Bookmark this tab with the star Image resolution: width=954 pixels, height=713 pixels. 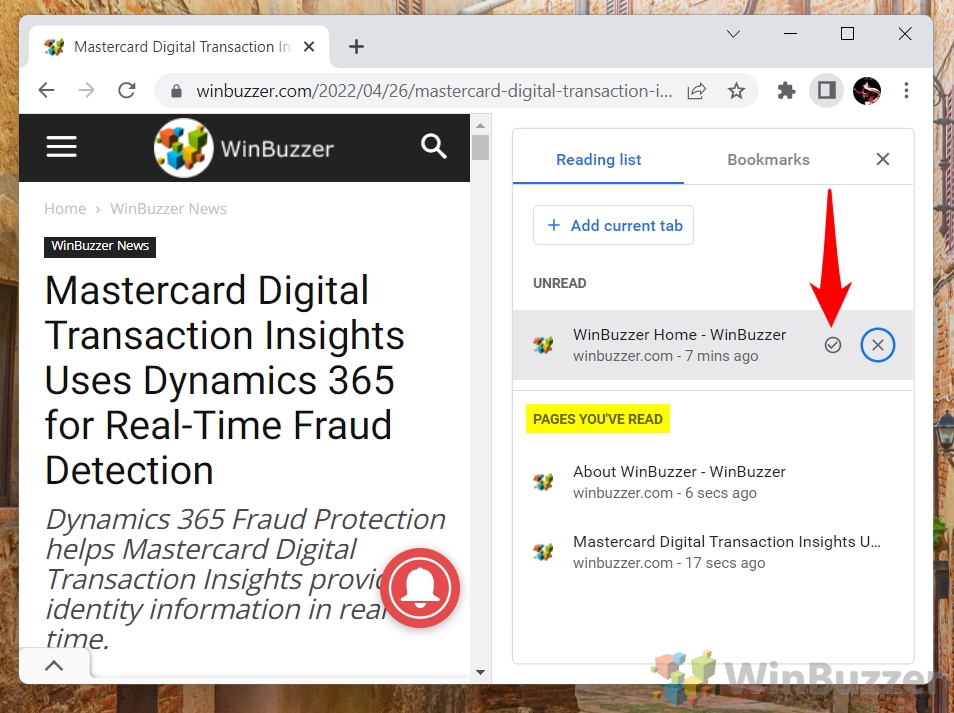pyautogui.click(x=736, y=91)
